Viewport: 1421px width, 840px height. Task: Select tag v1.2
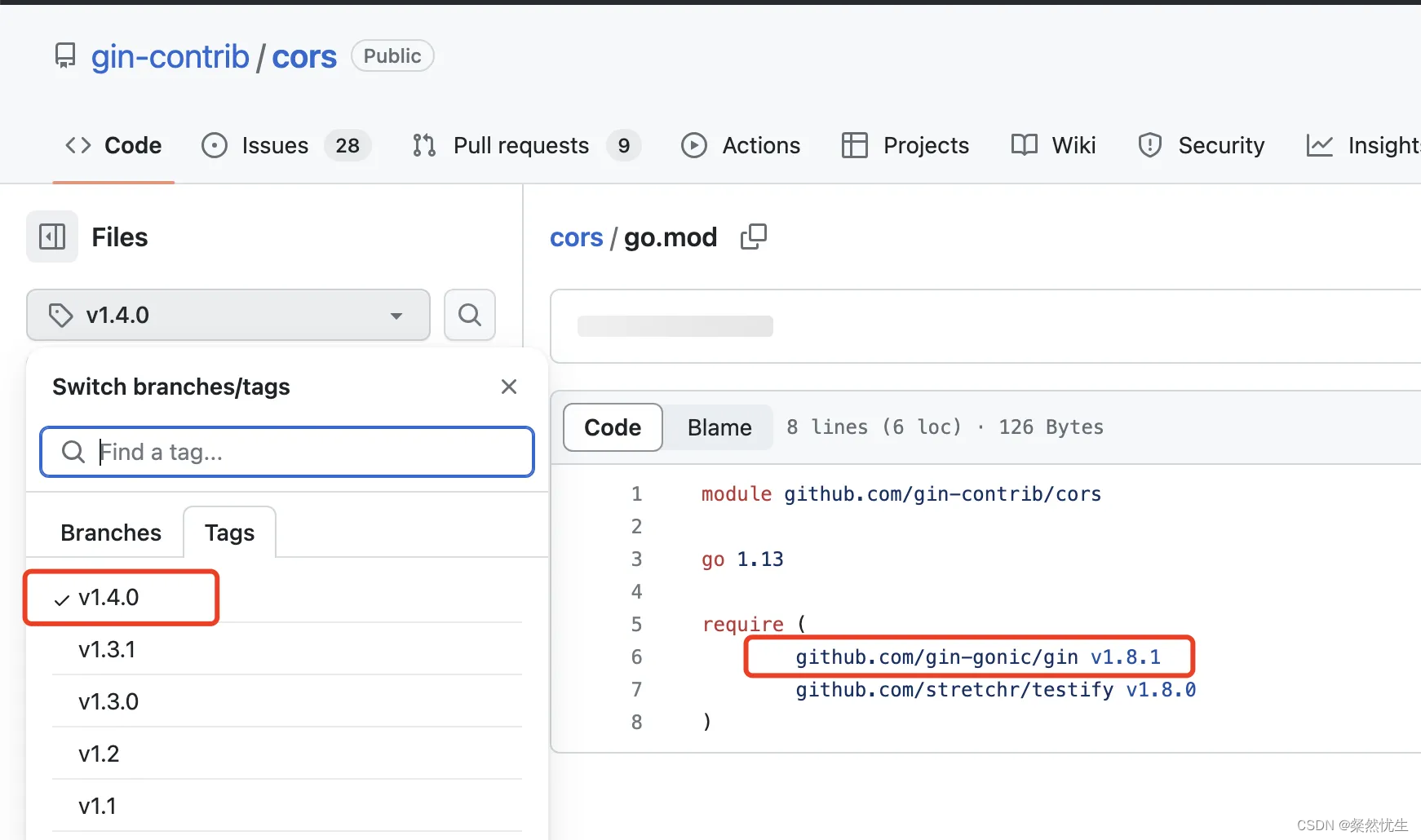pyautogui.click(x=287, y=754)
